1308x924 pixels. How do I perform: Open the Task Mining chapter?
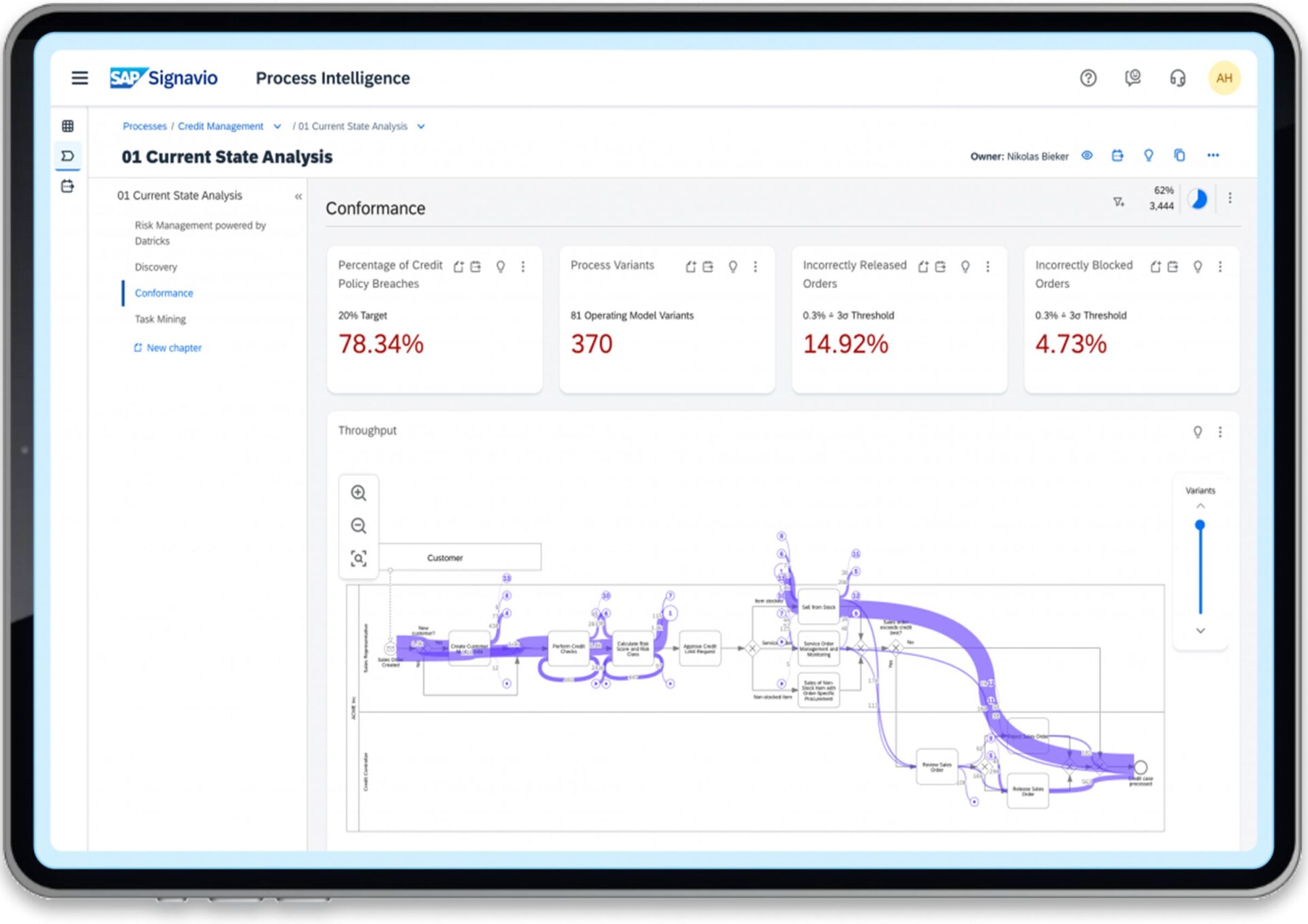(x=160, y=319)
